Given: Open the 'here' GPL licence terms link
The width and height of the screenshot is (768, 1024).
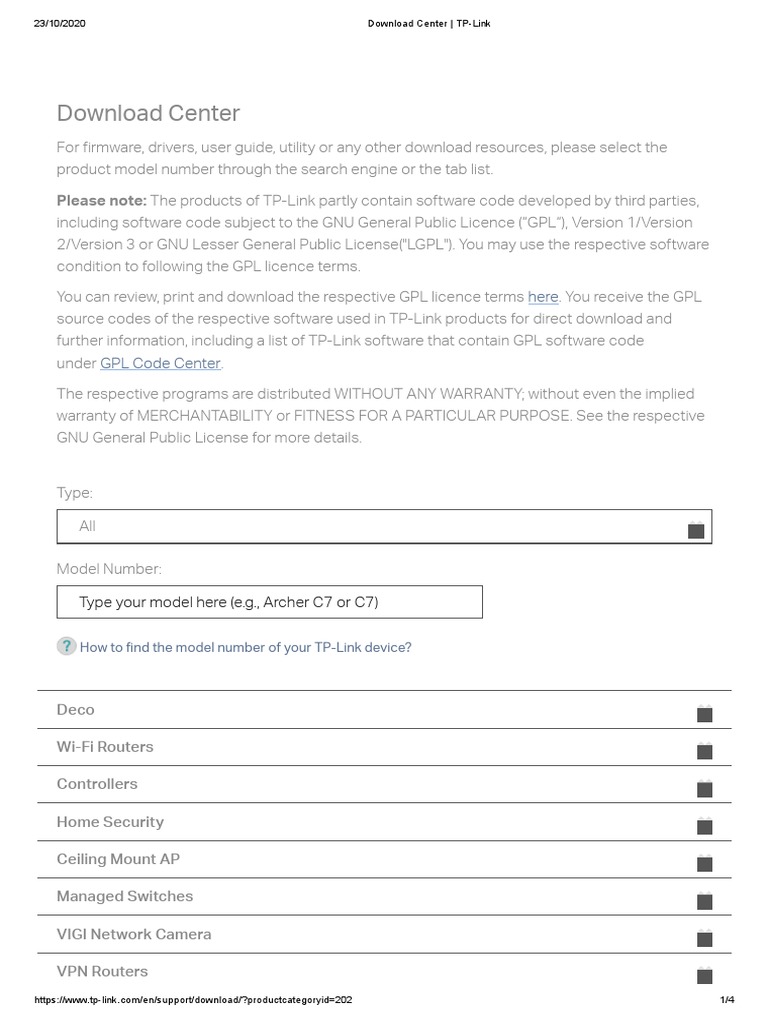Looking at the screenshot, I should [543, 297].
